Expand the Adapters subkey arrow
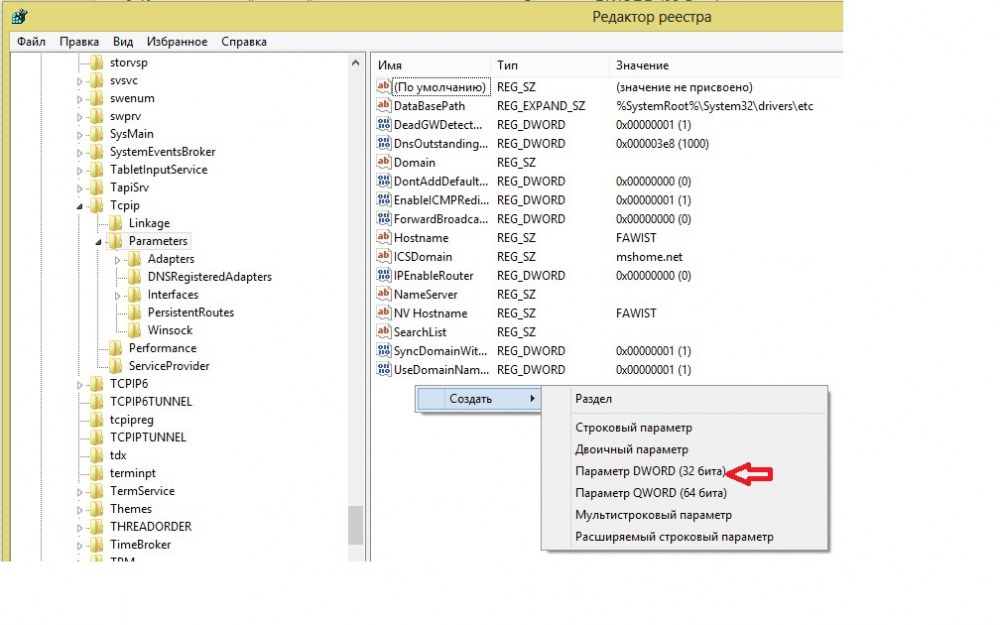Viewport: 1000px width, 625px height. pos(118,260)
